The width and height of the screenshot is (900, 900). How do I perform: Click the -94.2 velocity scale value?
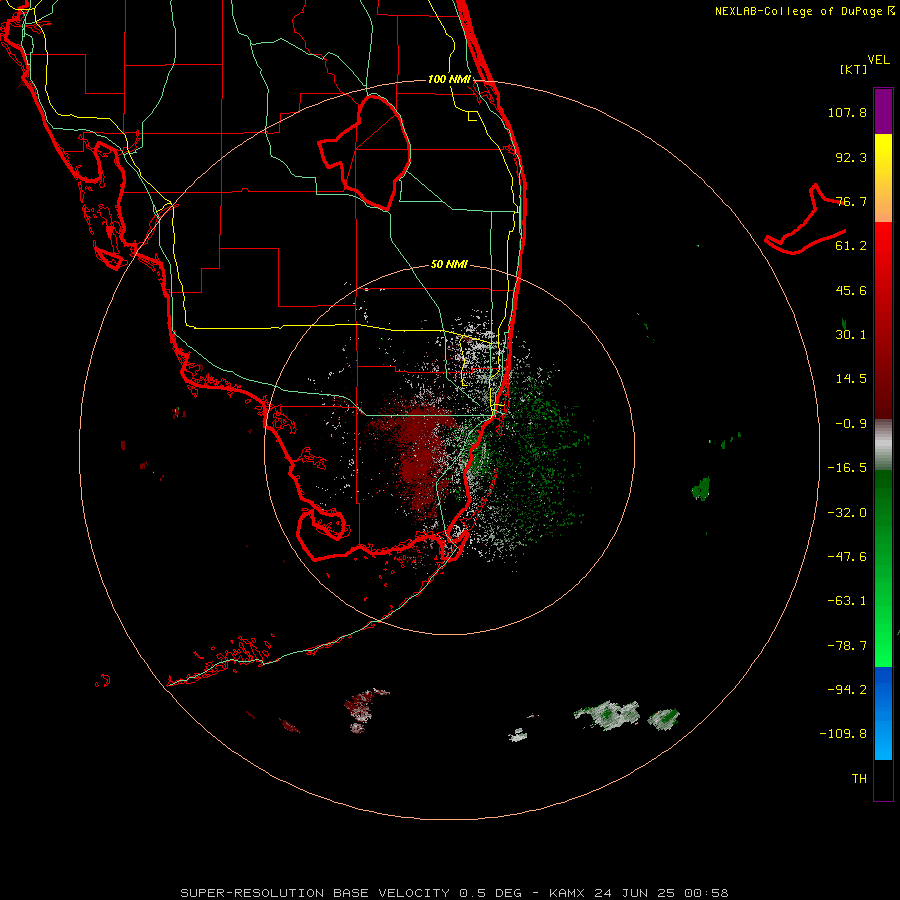(847, 690)
